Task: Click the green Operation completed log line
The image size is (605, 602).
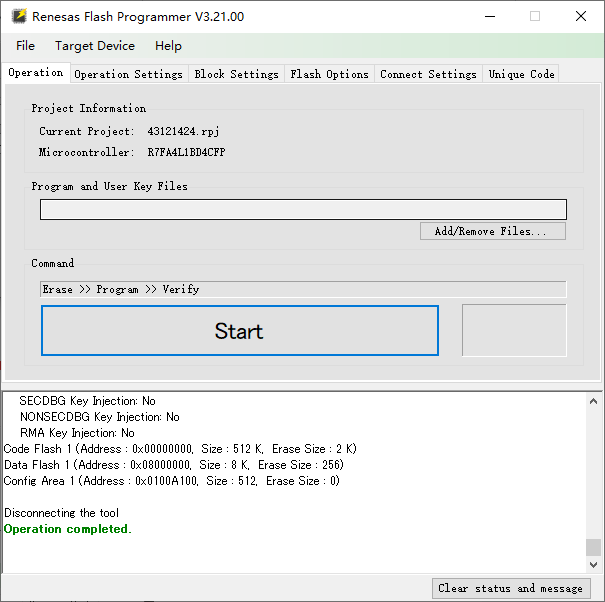Action: pyautogui.click(x=68, y=529)
